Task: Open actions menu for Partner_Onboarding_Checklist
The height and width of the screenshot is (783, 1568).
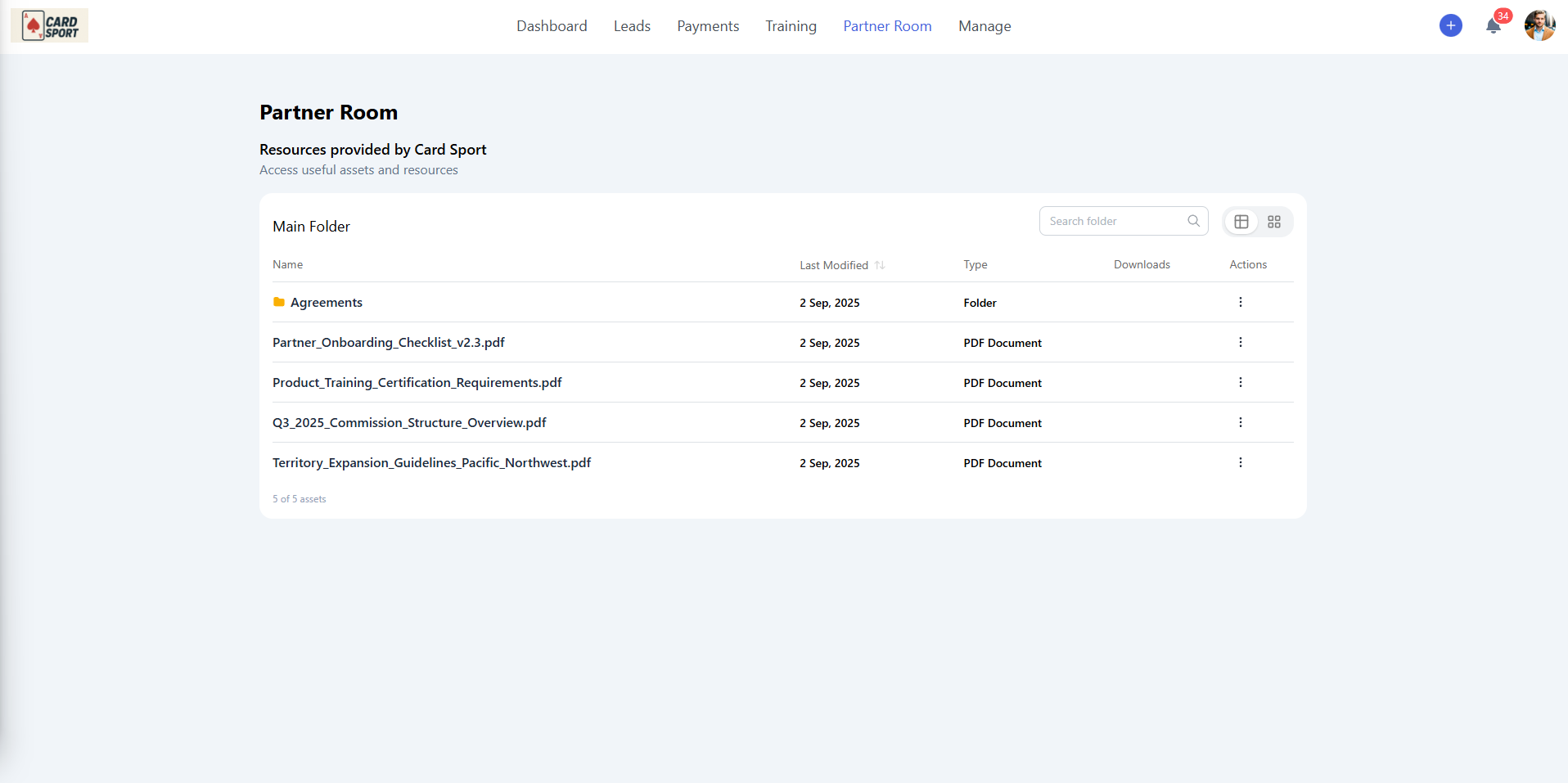Action: (1240, 342)
